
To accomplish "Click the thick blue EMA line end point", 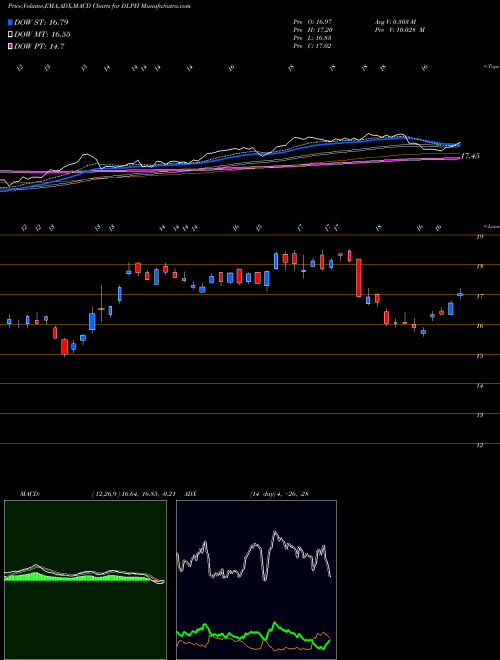I will click(x=459, y=144).
